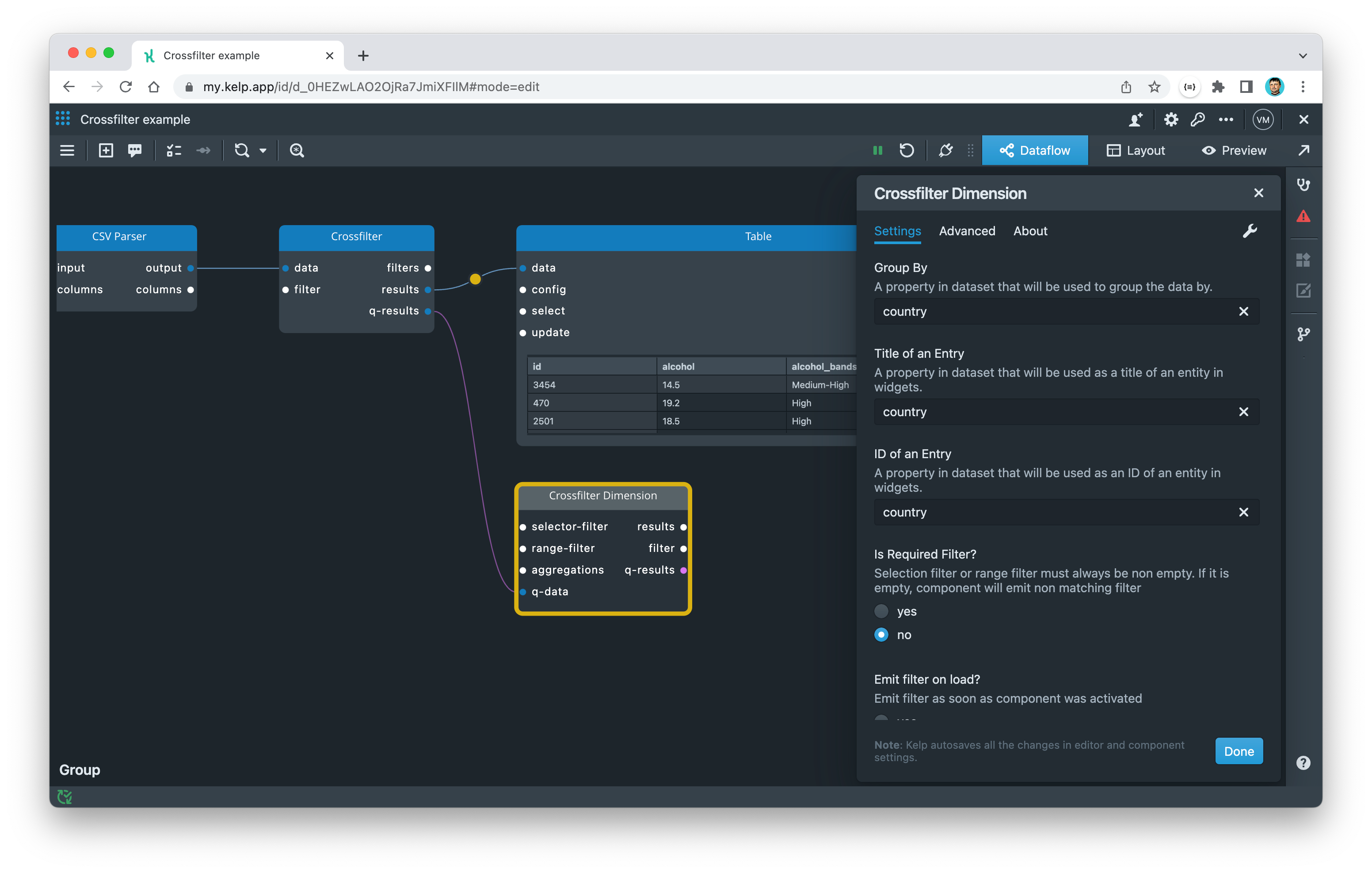Click the add component plus icon
Image resolution: width=1372 pixels, height=873 pixels.
pos(106,150)
